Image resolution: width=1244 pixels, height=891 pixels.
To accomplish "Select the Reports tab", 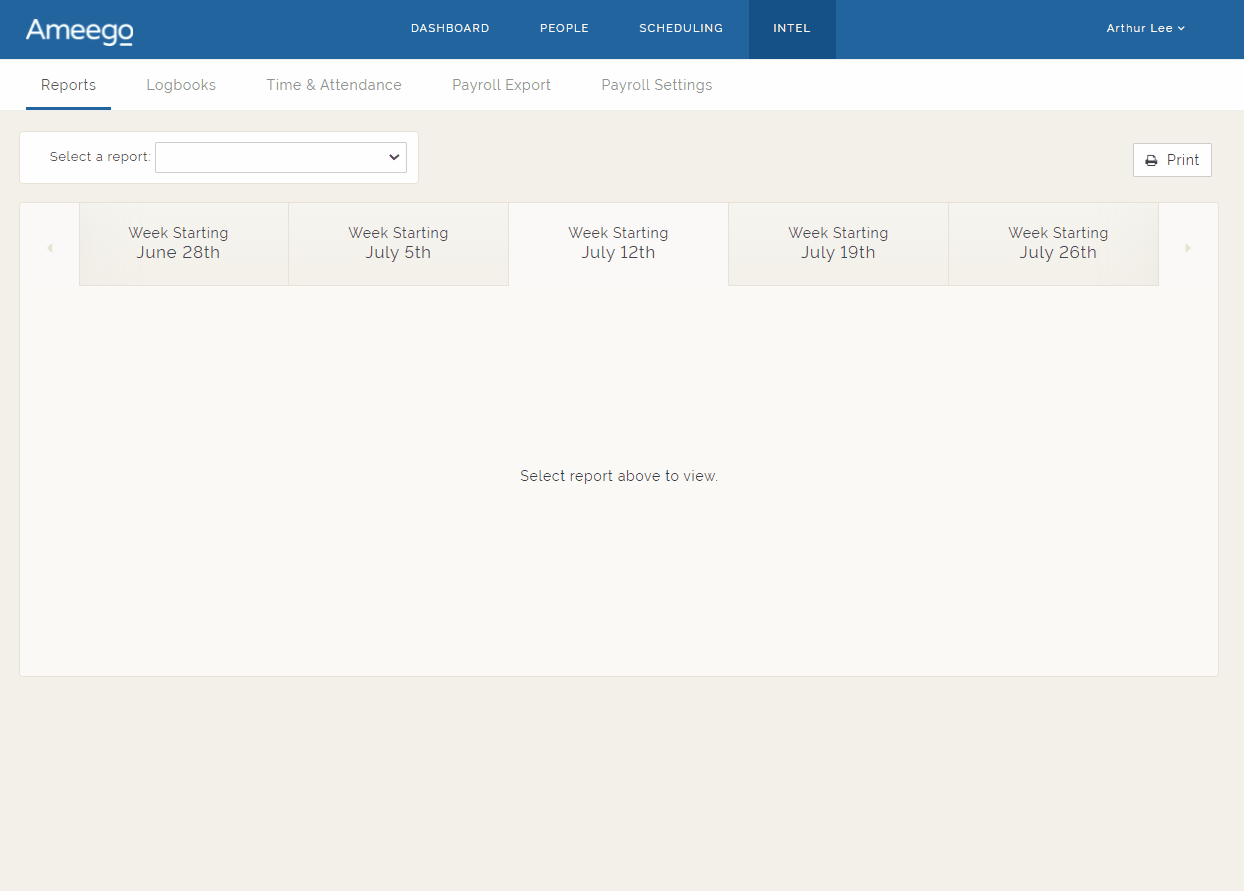I will (x=68, y=85).
